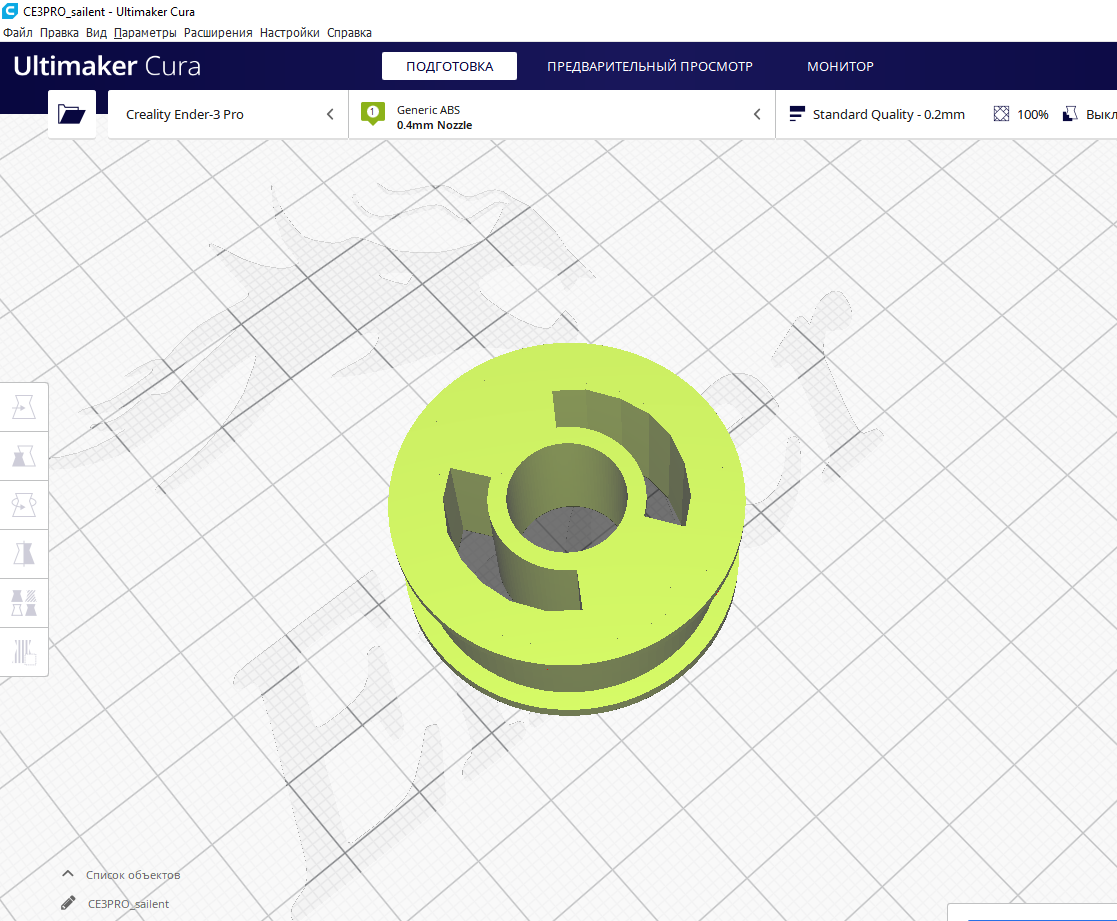Click the infill percentage icon
The width and height of the screenshot is (1117, 921).
point(1001,114)
